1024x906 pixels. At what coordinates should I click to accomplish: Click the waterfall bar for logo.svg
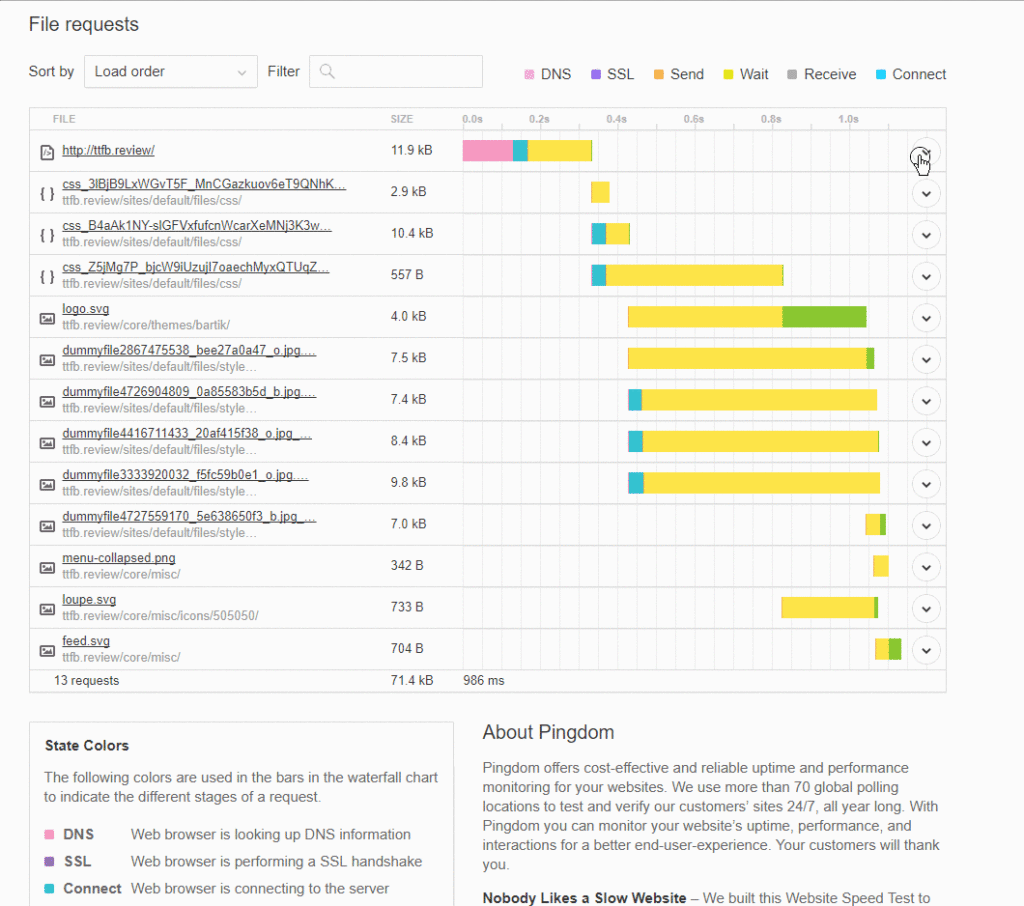coord(747,317)
